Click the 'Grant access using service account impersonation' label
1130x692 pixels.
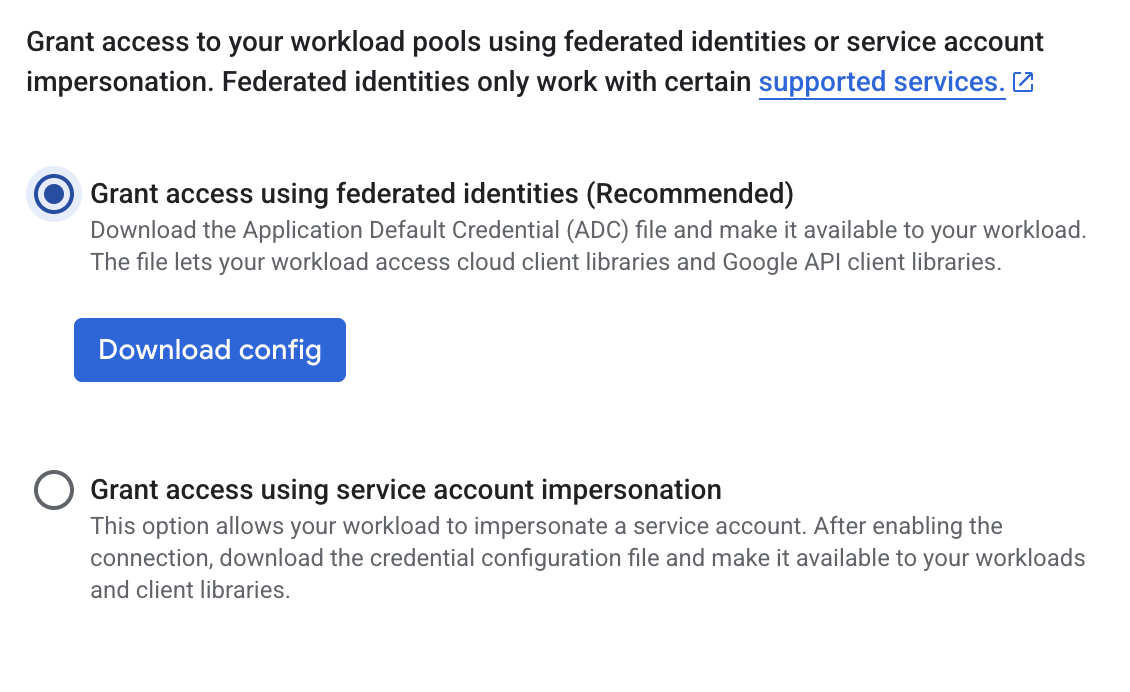pos(406,490)
